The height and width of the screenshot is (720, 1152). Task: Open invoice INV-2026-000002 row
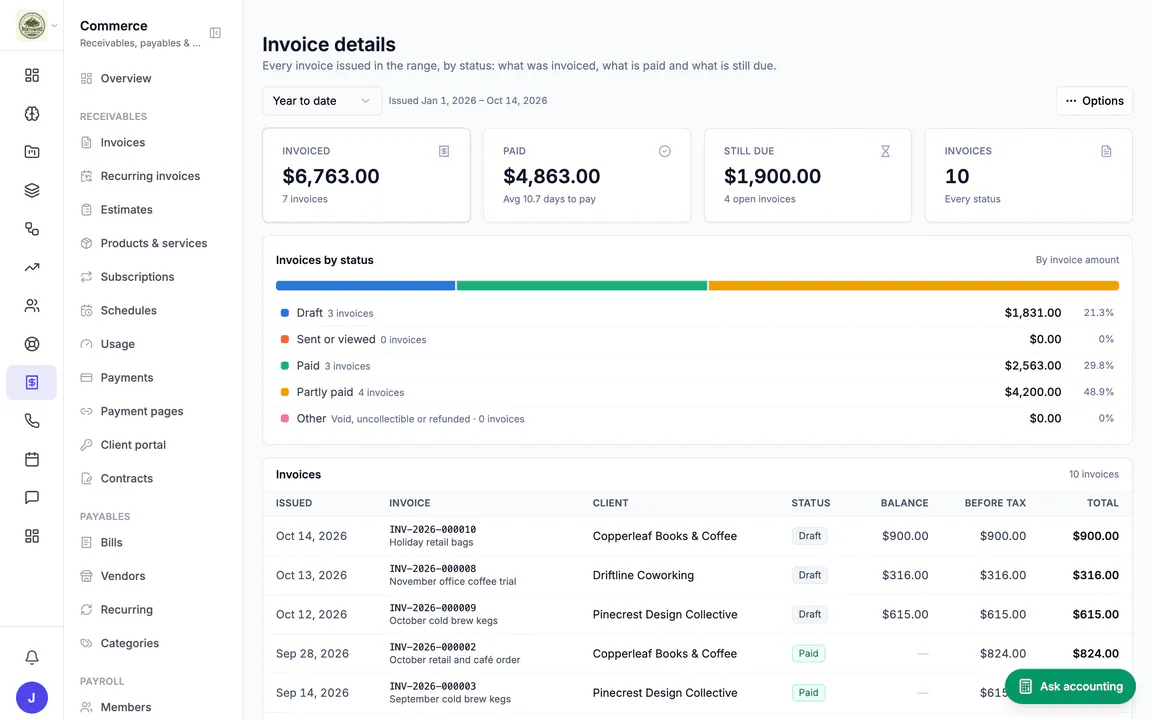click(x=697, y=654)
